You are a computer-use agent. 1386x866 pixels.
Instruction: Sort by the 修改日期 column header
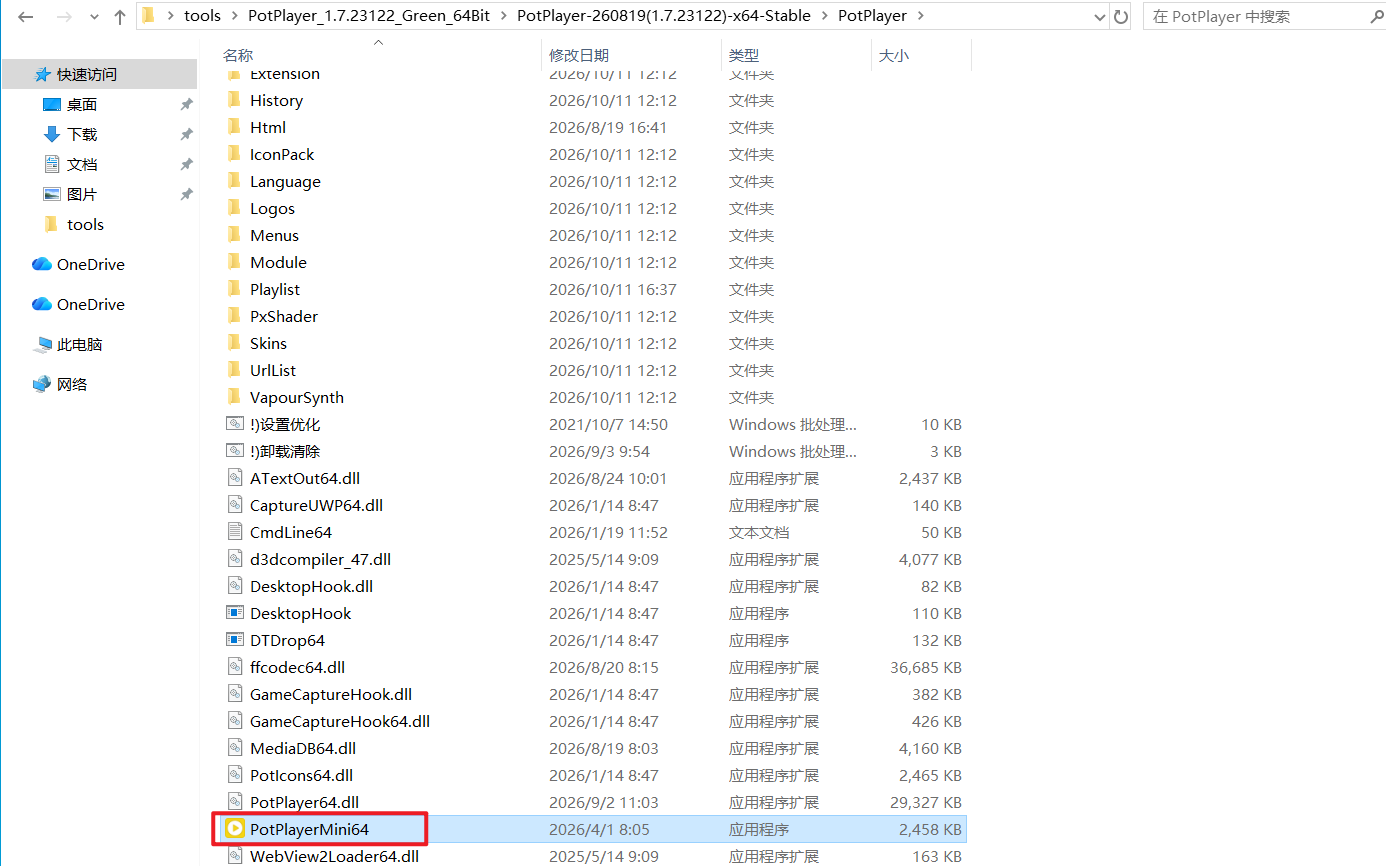[578, 56]
